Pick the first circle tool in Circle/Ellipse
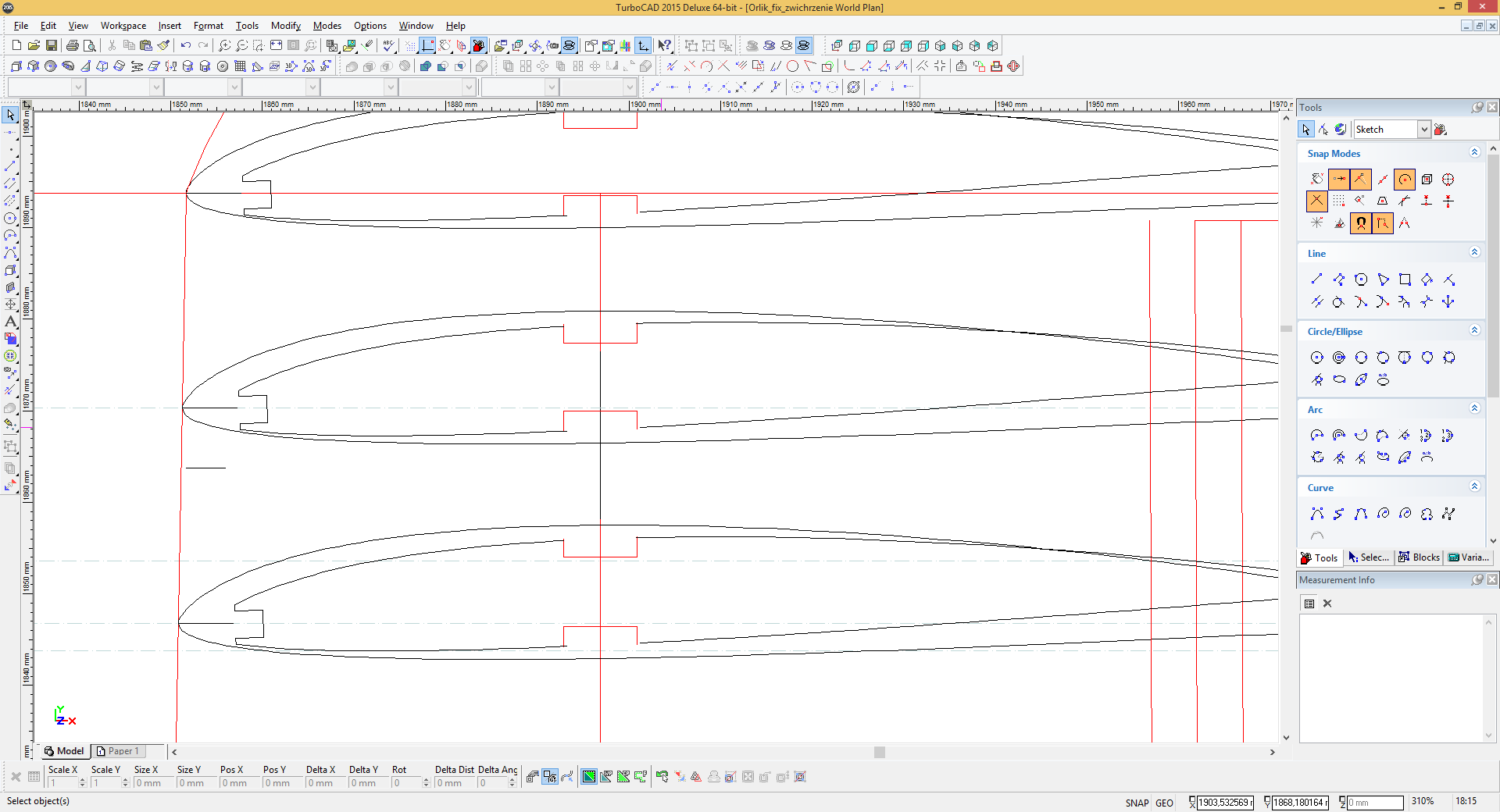Viewport: 1500px width, 812px height. click(1317, 358)
